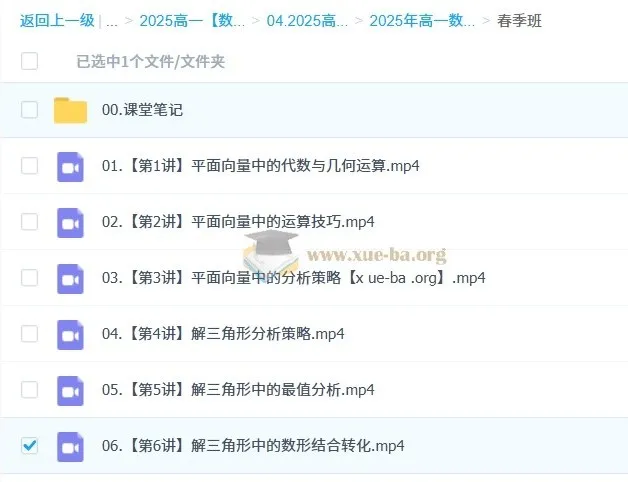
Task: Open file 03.【第3讲】平面向量中的分析策略
Action: pyautogui.click(x=293, y=278)
